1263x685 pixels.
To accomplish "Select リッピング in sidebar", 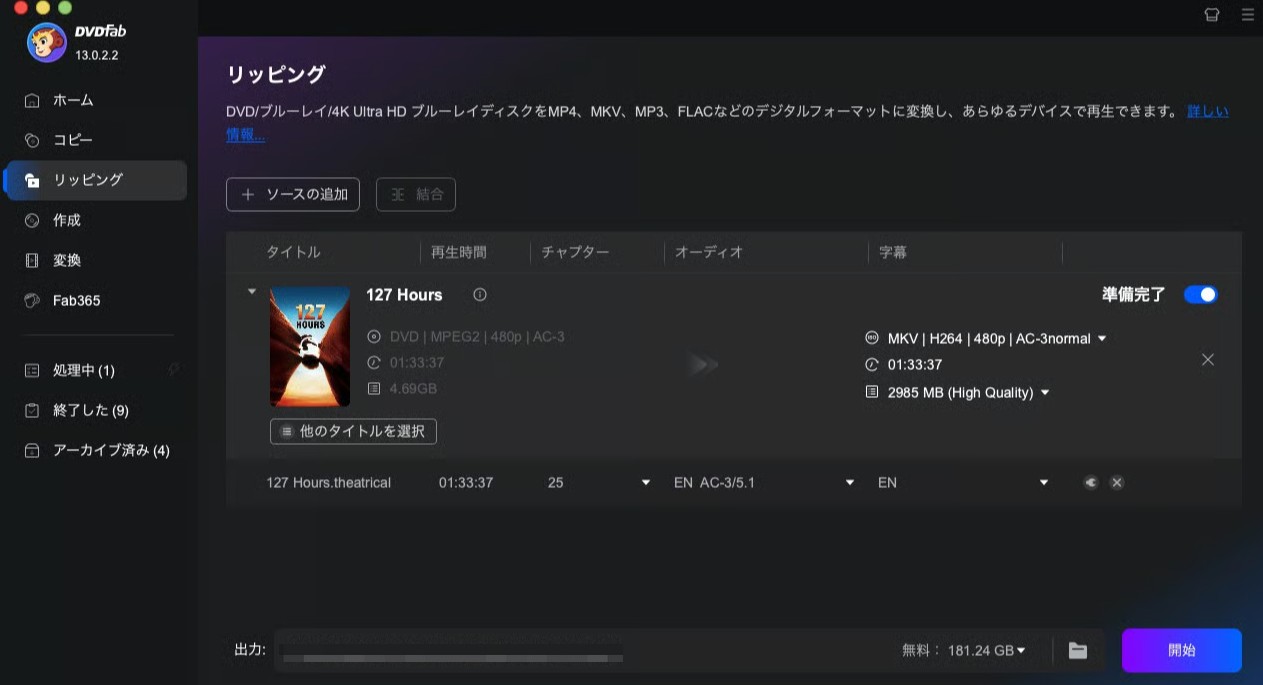I will [x=95, y=180].
